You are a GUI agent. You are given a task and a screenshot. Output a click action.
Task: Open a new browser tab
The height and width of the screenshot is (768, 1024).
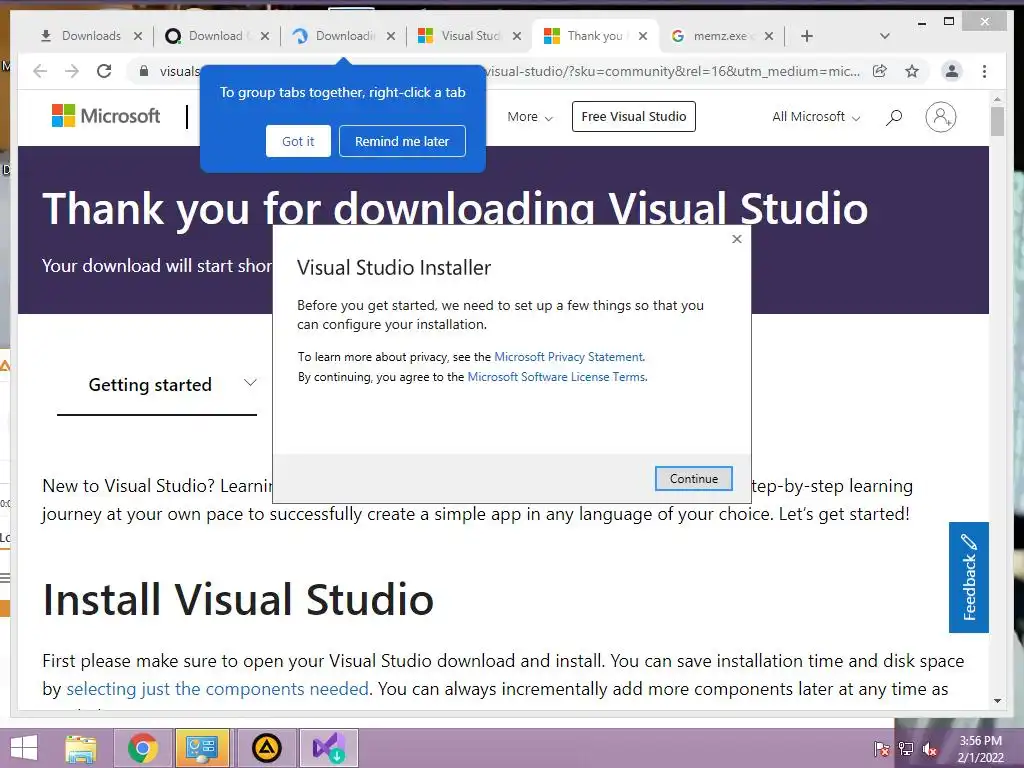coord(807,36)
